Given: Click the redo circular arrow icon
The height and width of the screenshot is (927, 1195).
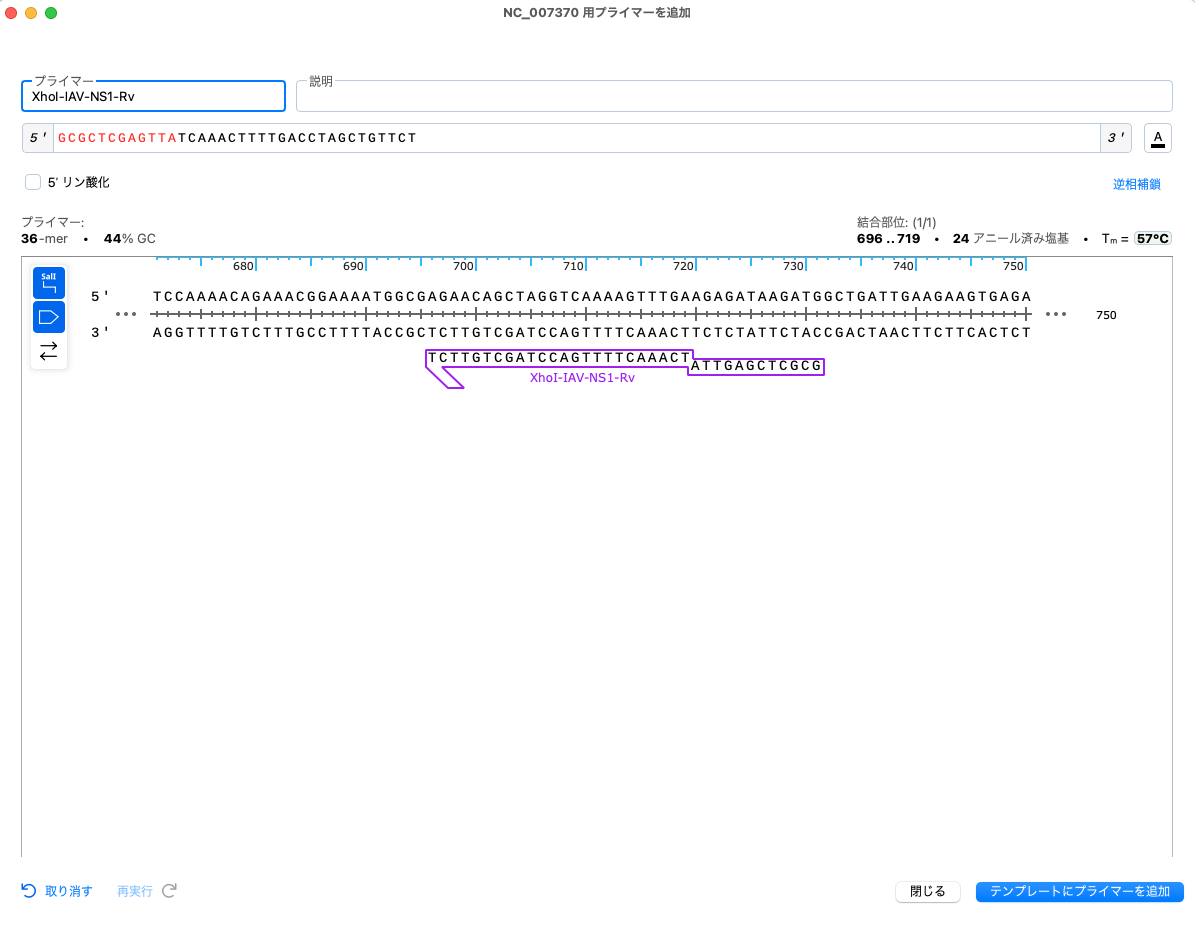Looking at the screenshot, I should pos(168,891).
